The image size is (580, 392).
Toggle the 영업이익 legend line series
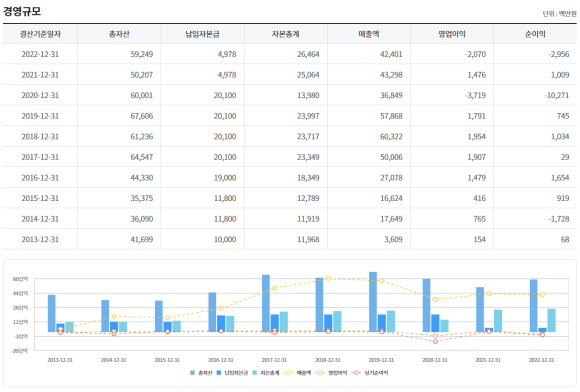[331, 373]
